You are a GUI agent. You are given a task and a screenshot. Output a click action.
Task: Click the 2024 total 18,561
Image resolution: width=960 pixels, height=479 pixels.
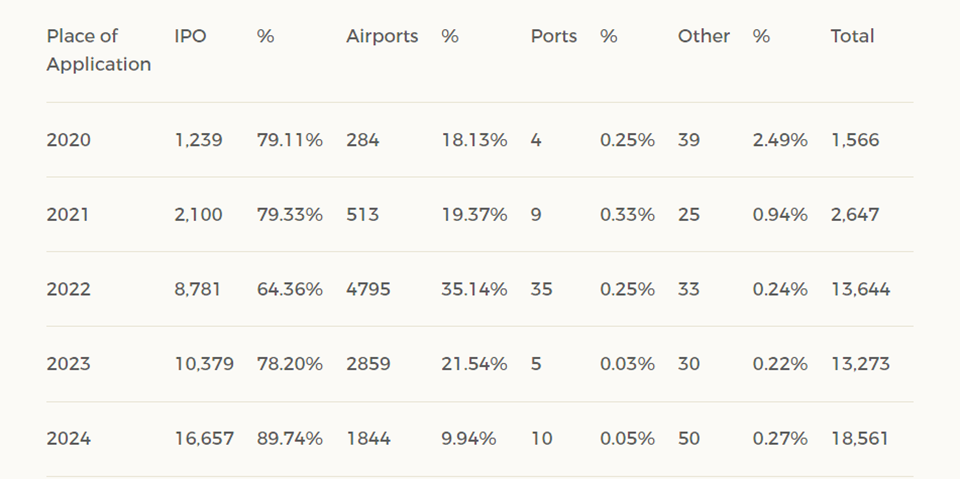click(x=859, y=439)
